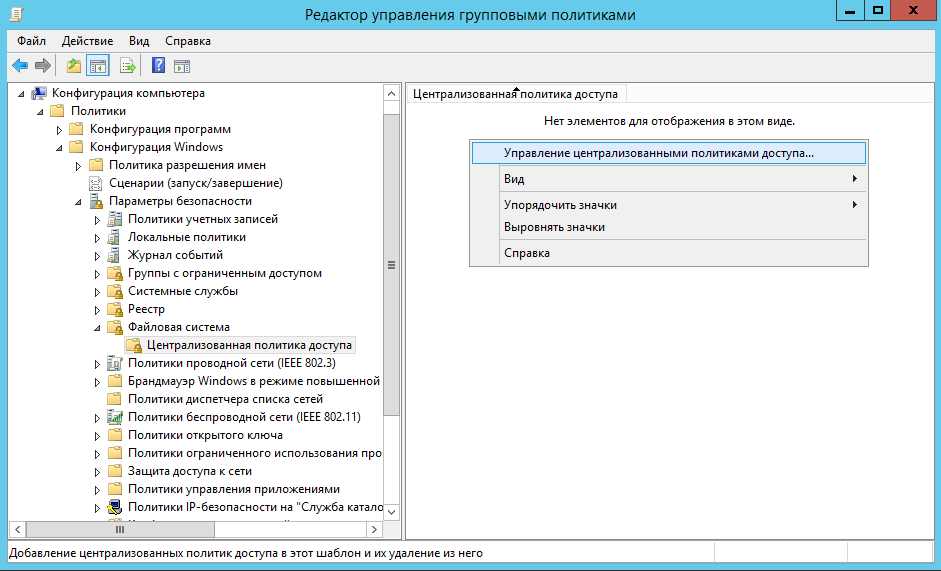Screen dimensions: 941x571
Task: Click the folder icon of Файловая система
Action: coord(115,328)
